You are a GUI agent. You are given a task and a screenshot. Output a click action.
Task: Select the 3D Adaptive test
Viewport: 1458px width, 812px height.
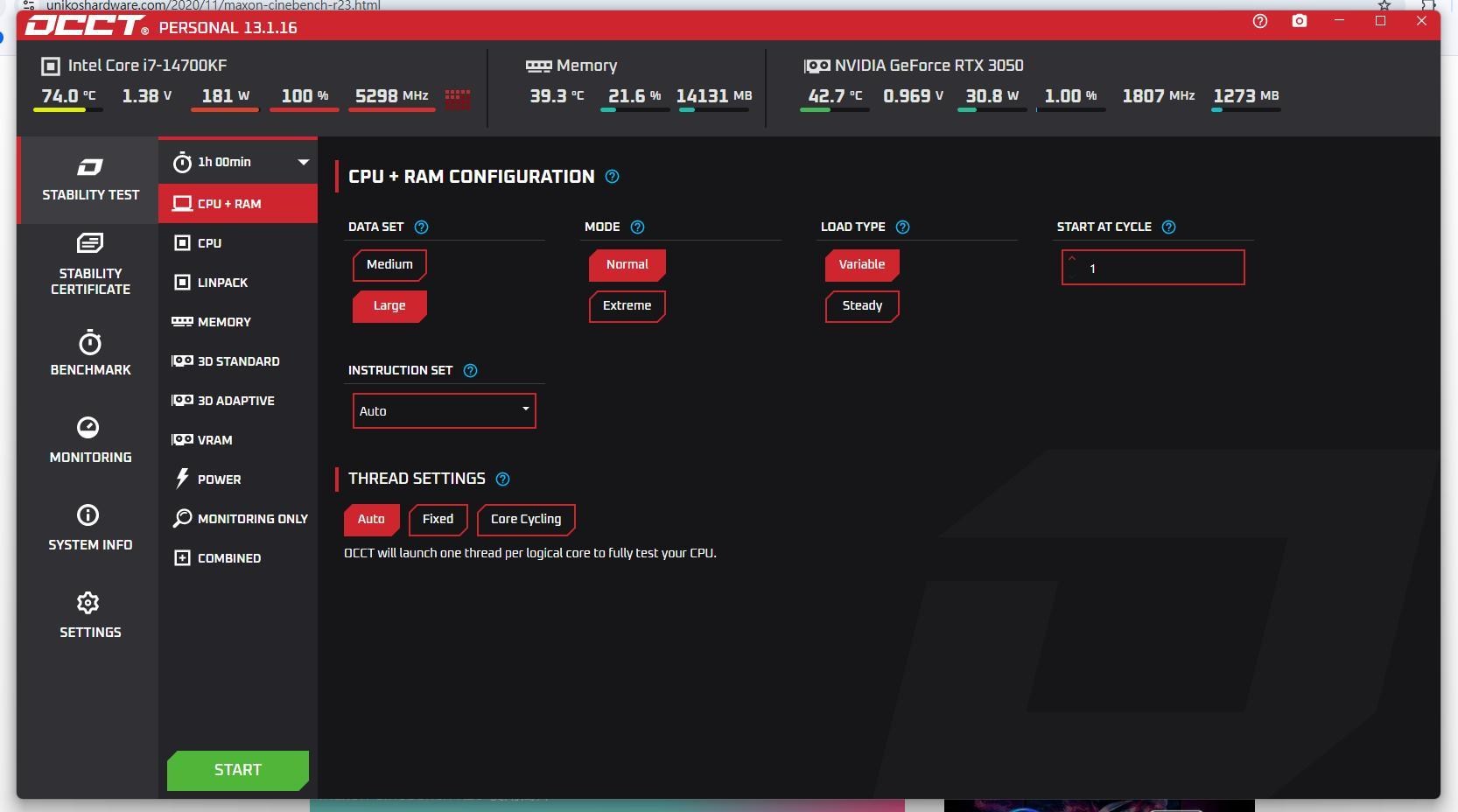click(x=238, y=401)
